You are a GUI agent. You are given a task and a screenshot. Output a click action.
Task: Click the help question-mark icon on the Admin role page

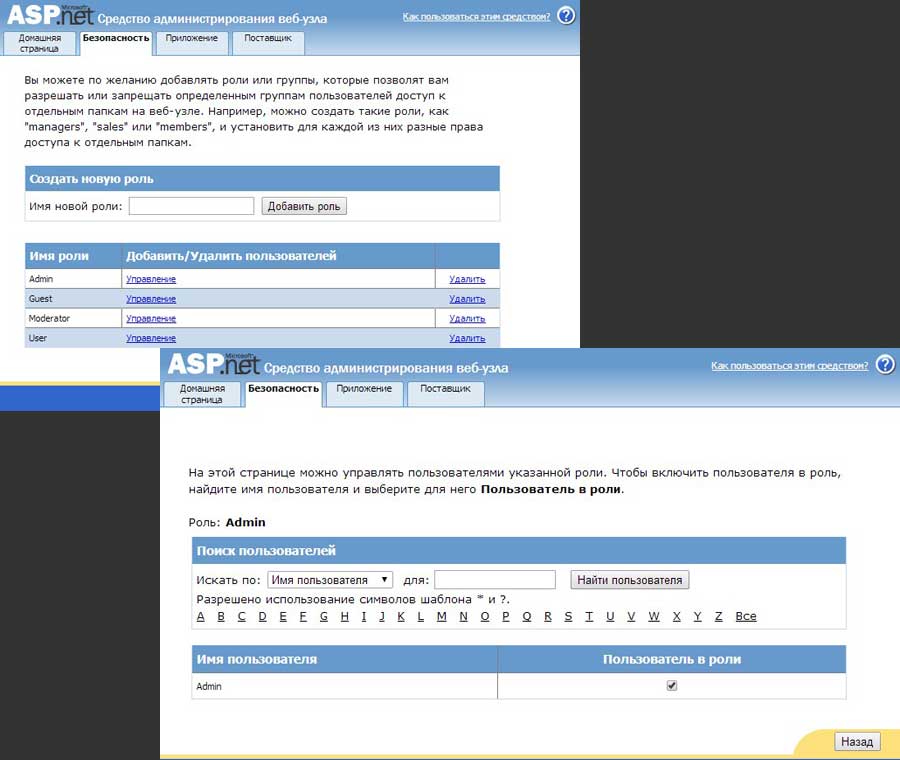pyautogui.click(x=885, y=365)
